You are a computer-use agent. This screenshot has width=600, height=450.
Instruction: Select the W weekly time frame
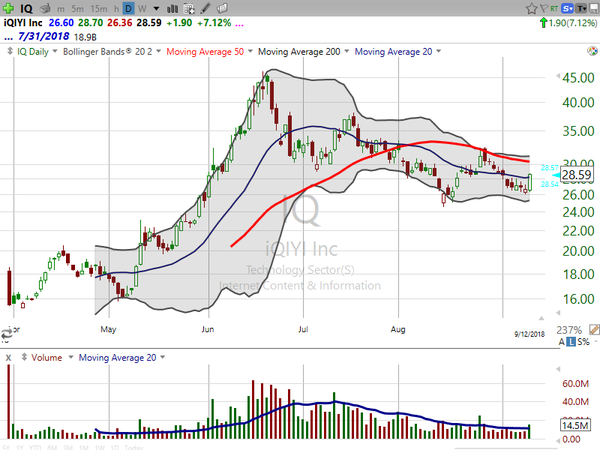click(142, 8)
